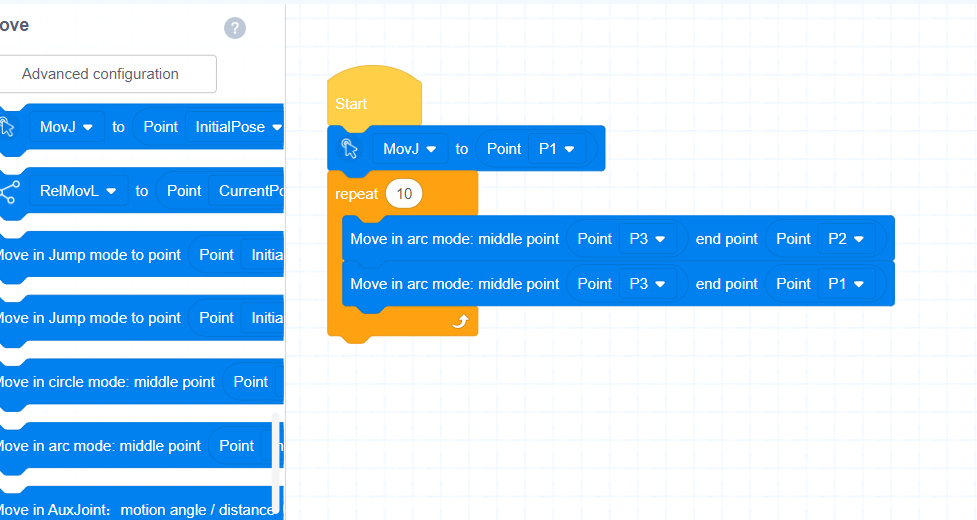Click the help question mark icon
Screen dimensions: 977x520
(x=235, y=28)
